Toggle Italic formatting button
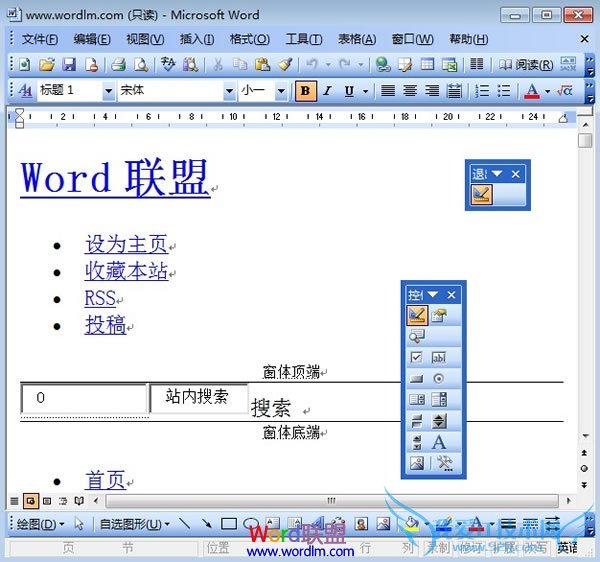 327,91
